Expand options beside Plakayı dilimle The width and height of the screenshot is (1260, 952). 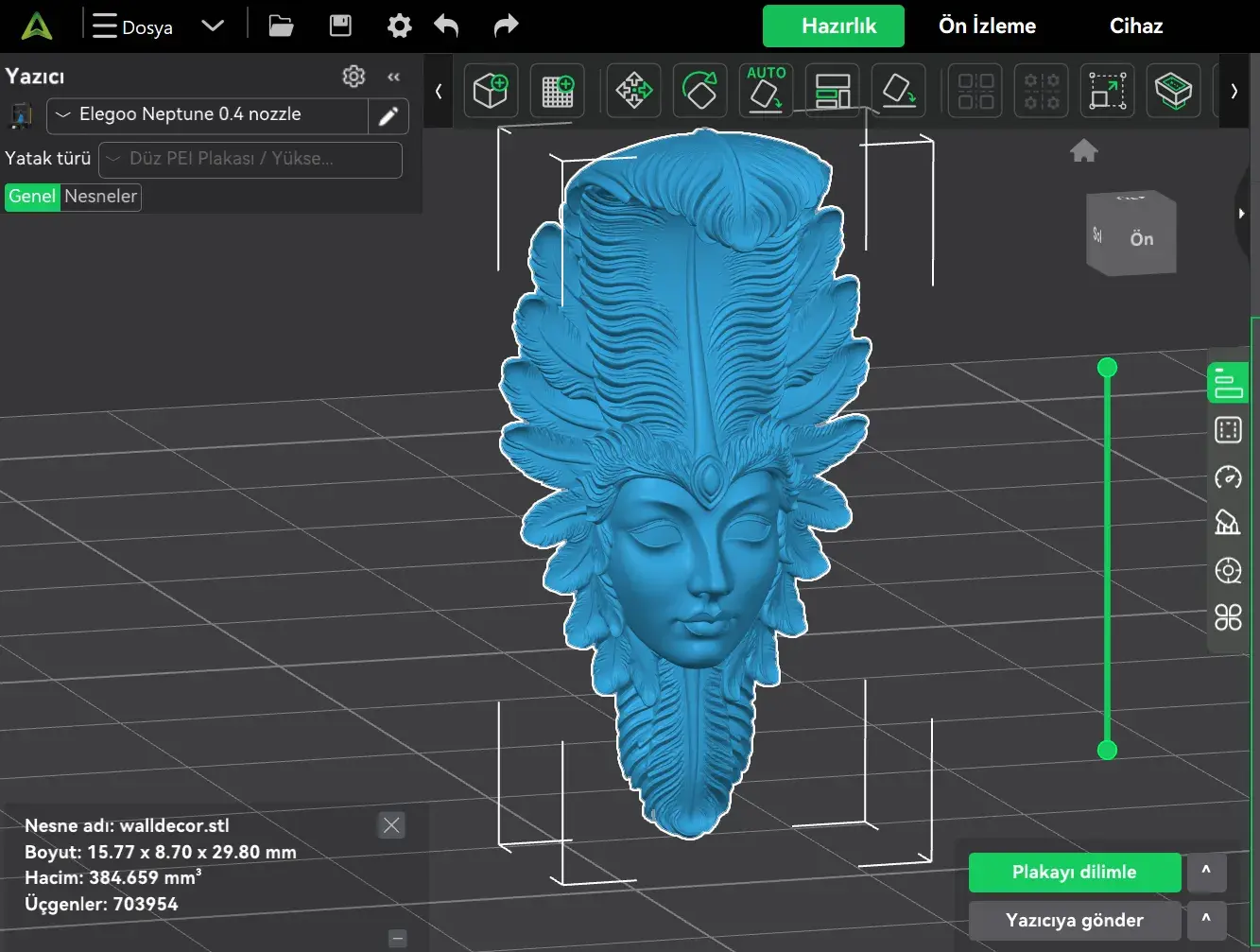click(x=1206, y=872)
